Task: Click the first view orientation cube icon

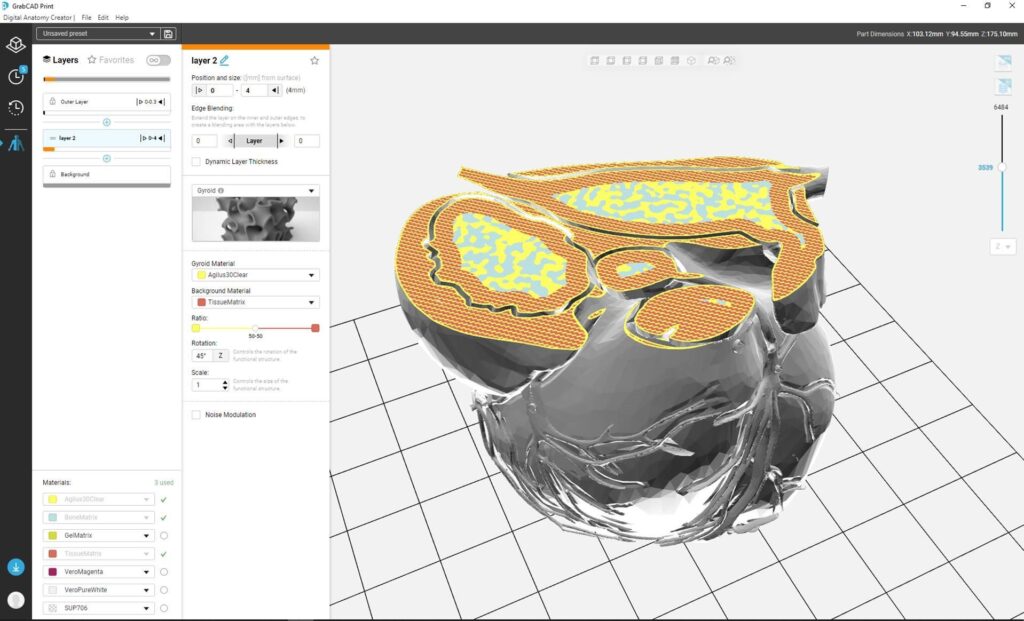Action: [x=596, y=61]
